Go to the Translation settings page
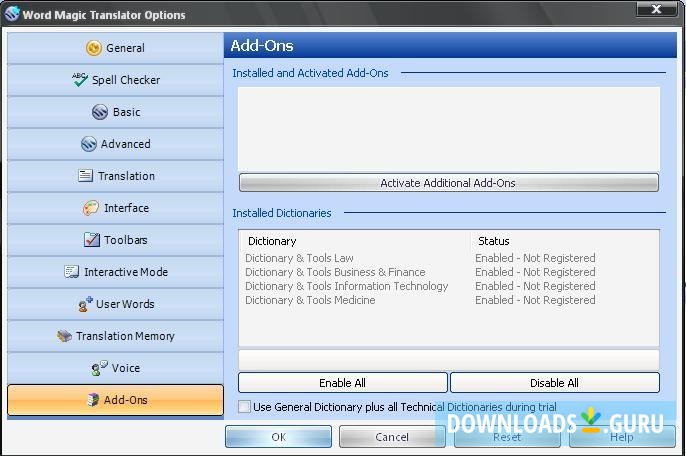The image size is (686, 456). pyautogui.click(x=115, y=175)
